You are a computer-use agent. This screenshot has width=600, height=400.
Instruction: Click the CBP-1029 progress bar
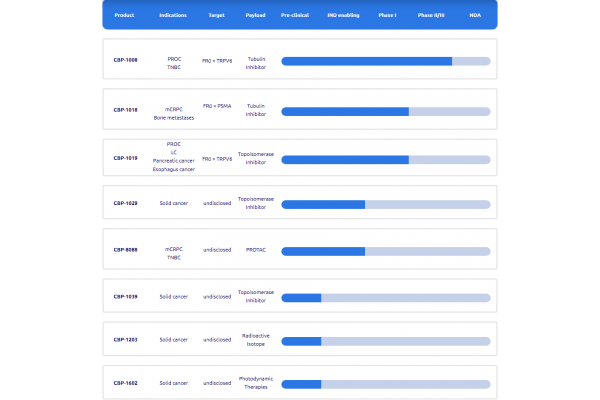[x=386, y=204]
